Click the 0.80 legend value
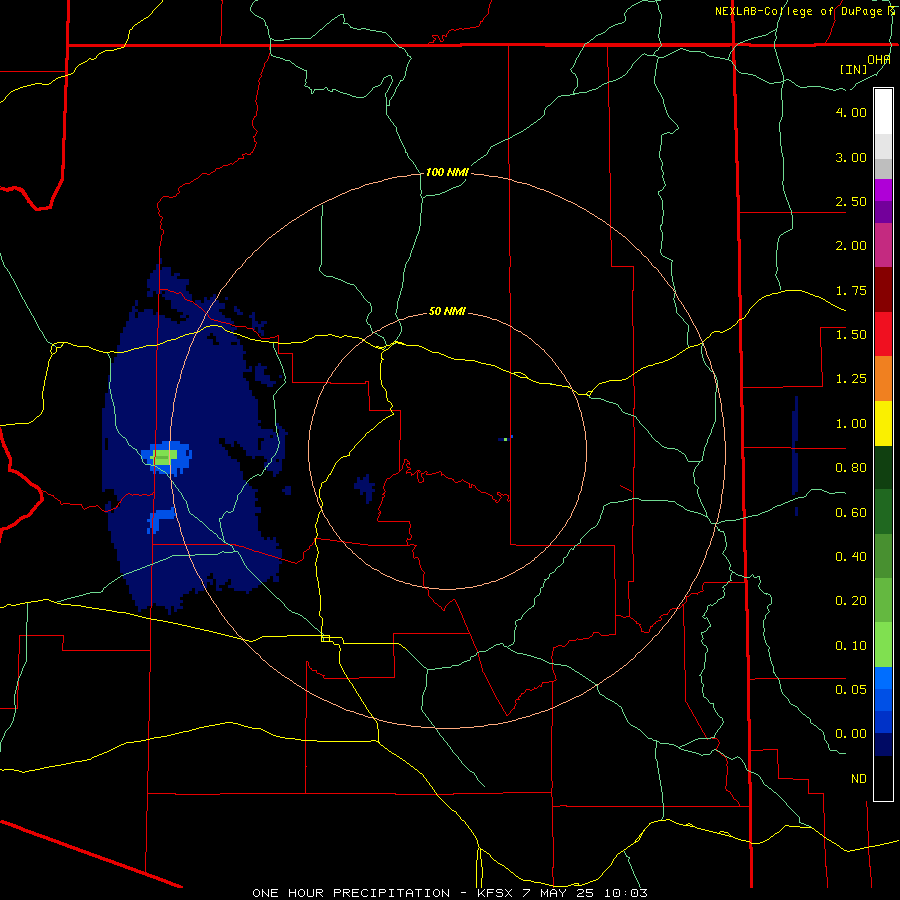 [x=851, y=468]
